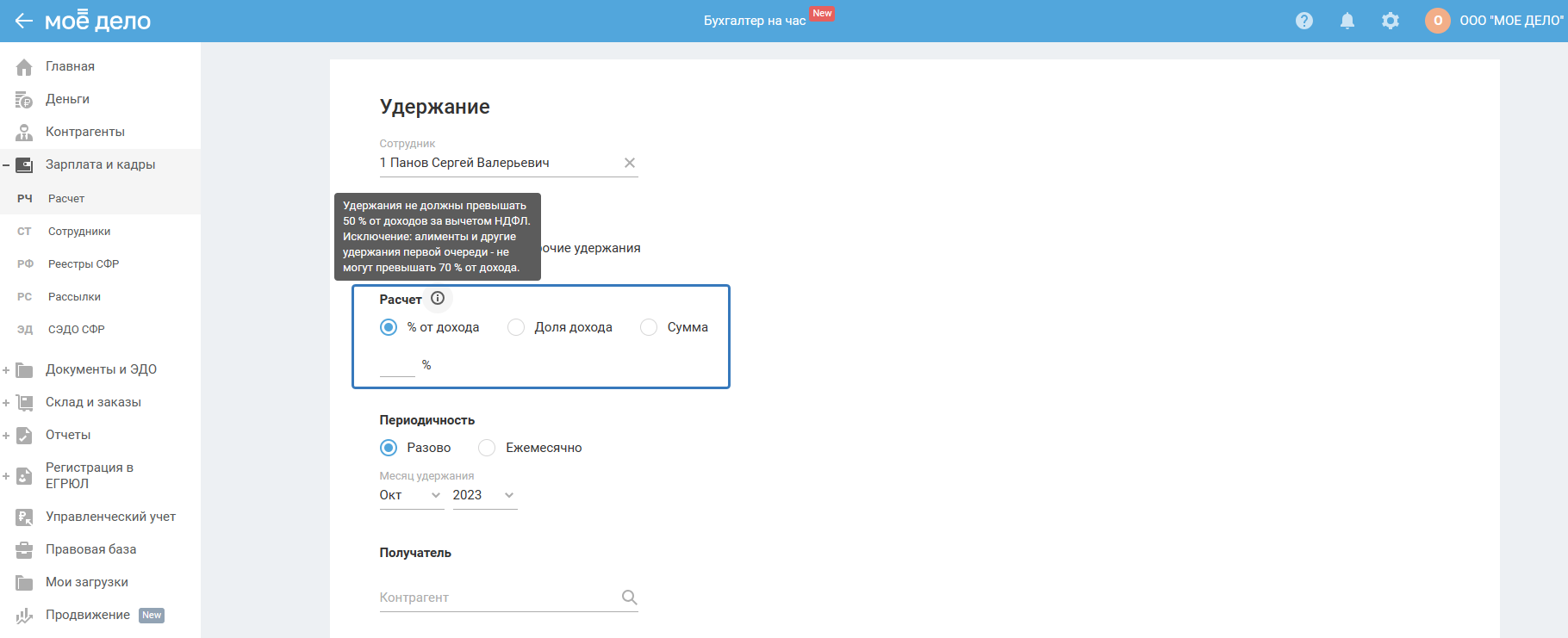This screenshot has height=638, width=1568.
Task: Click the search magnifier in Контрагент field
Action: click(x=630, y=597)
